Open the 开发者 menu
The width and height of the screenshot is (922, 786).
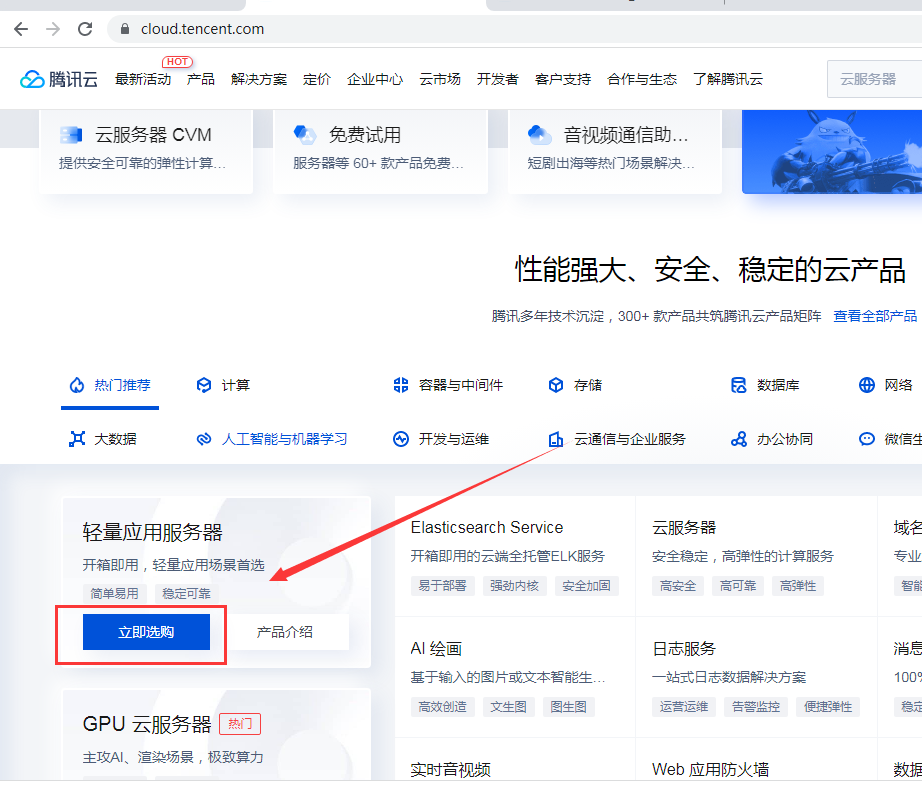497,79
